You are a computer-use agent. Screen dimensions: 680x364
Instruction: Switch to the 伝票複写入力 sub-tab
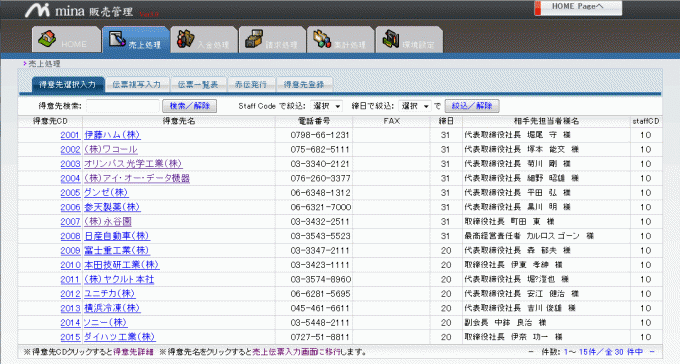137,85
